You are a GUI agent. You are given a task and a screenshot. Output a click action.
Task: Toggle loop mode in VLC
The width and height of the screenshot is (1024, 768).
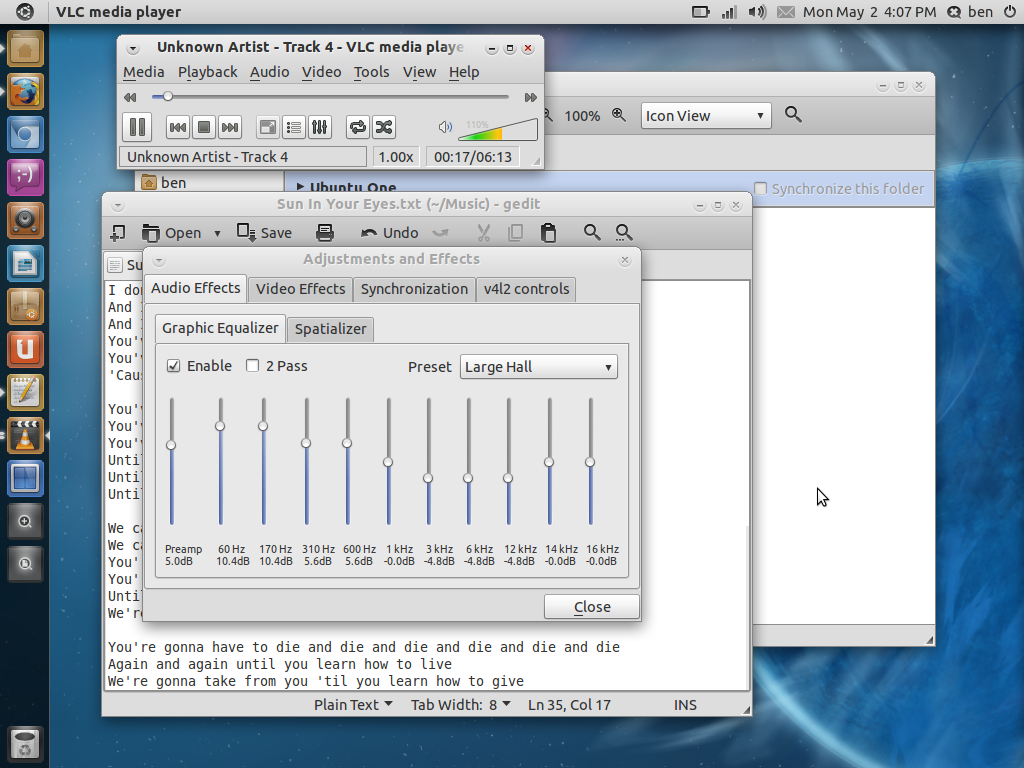click(358, 127)
